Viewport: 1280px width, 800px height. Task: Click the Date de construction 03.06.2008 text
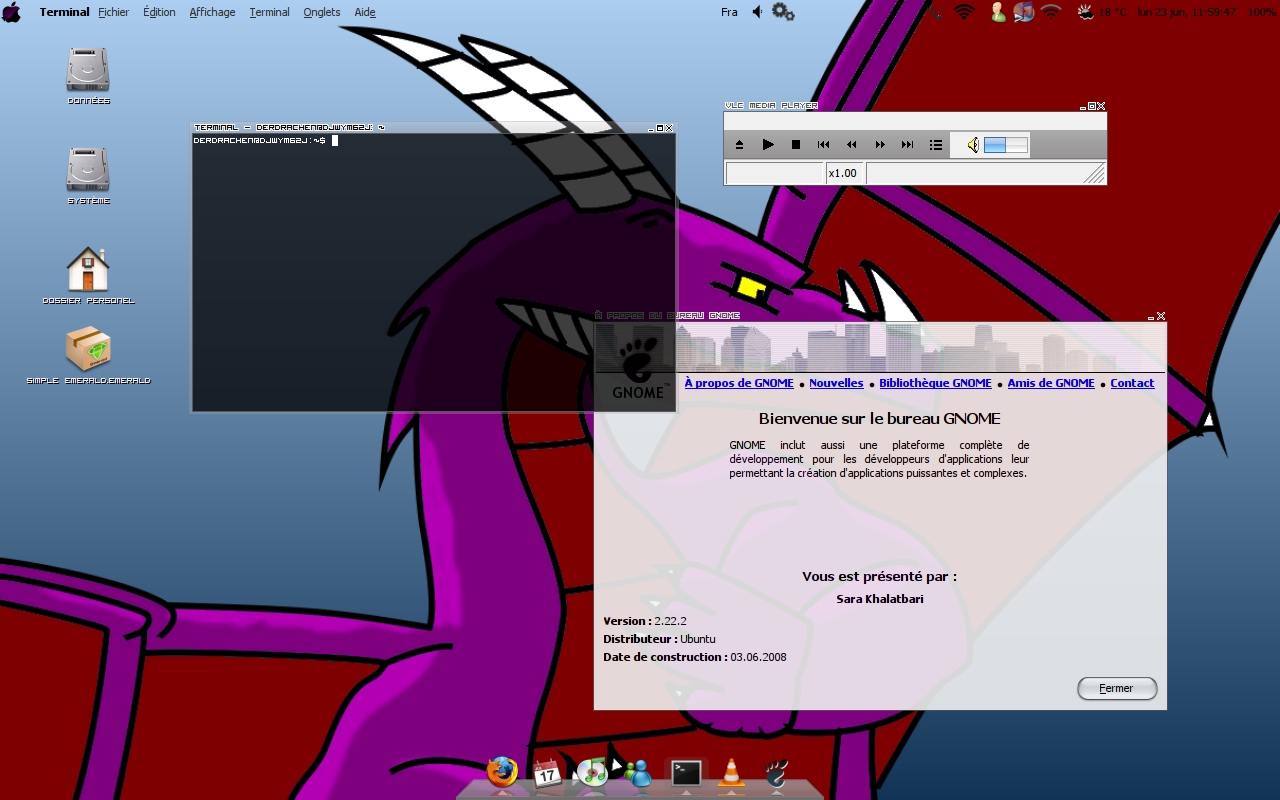(695, 657)
